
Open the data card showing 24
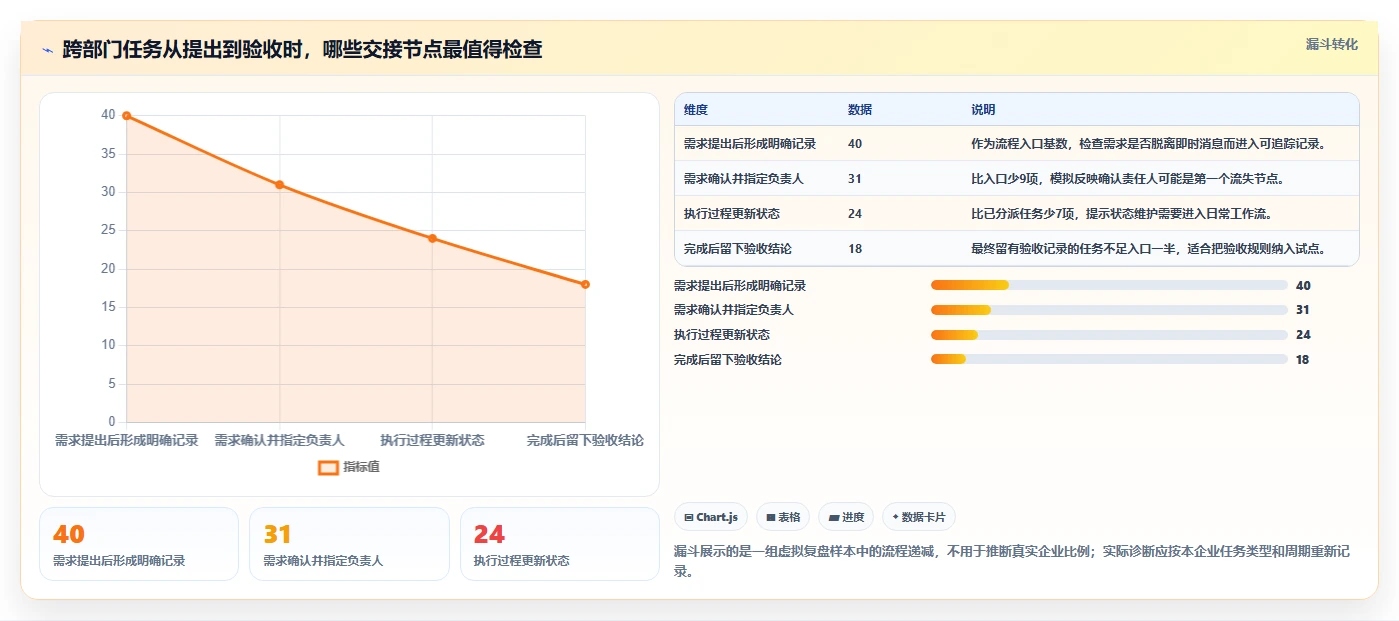coord(560,544)
